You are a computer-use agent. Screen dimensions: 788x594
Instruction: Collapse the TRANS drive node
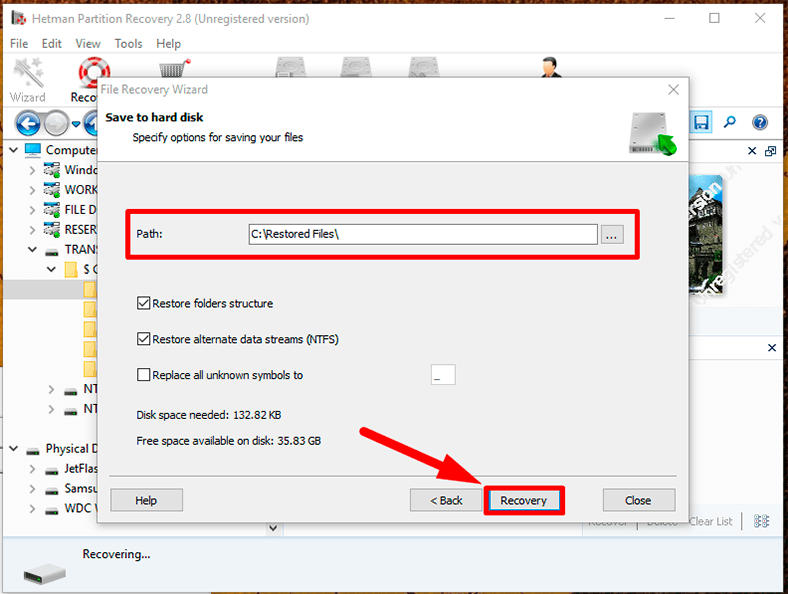pyautogui.click(x=32, y=249)
